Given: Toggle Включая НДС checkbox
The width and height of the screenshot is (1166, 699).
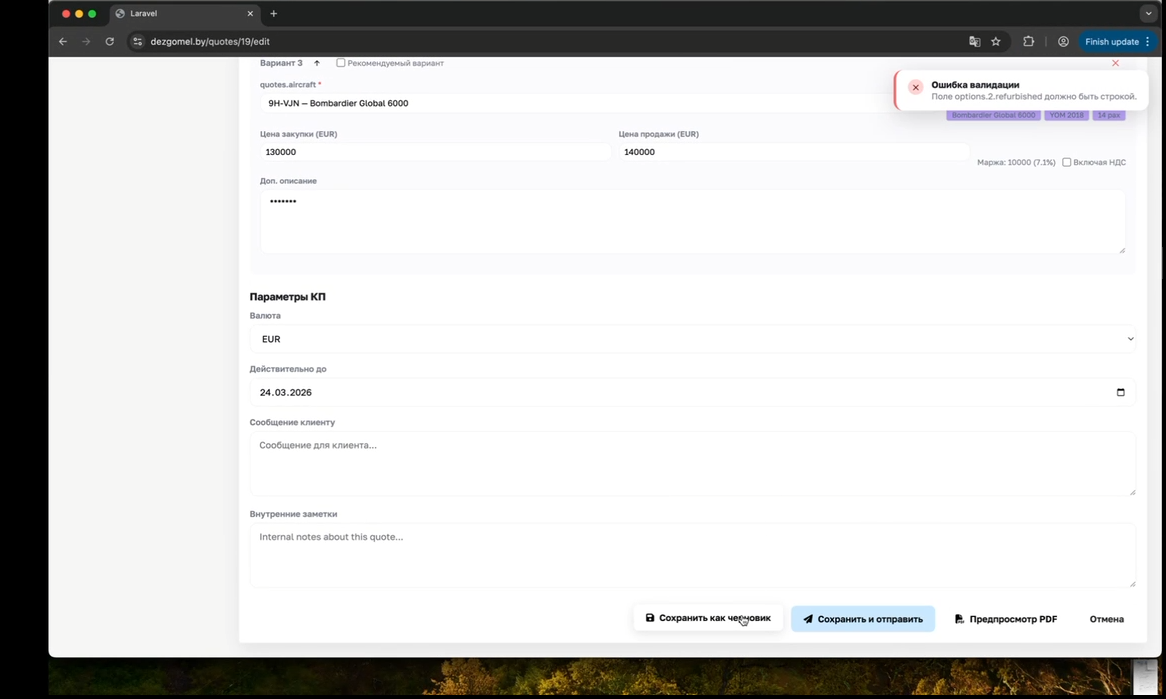Looking at the screenshot, I should pos(1066,162).
